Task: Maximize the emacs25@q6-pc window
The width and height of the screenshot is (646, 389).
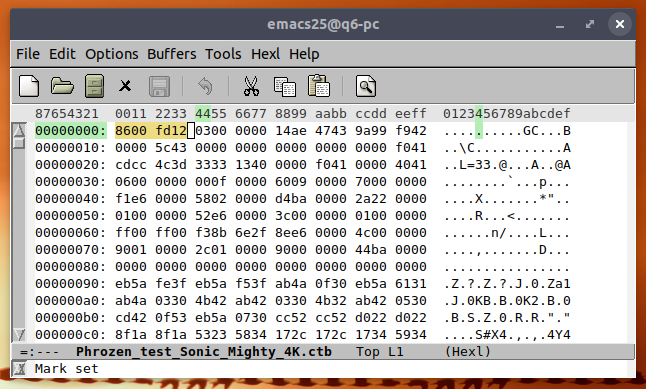Action: (x=590, y=24)
